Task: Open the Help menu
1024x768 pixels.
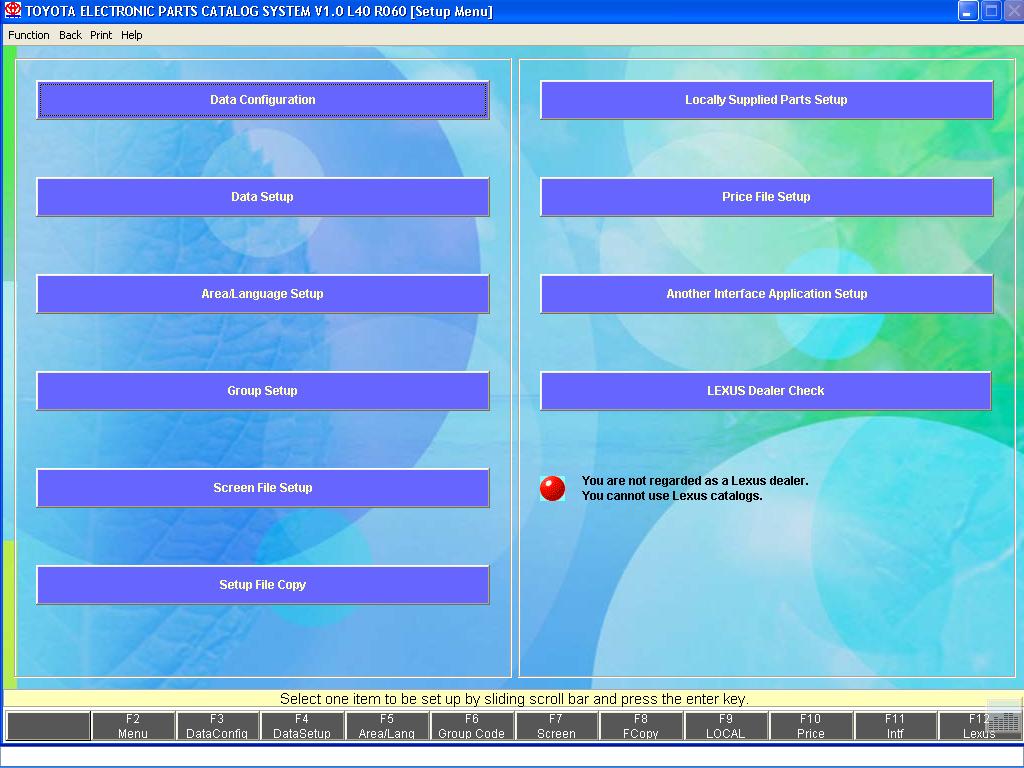Action: tap(132, 35)
